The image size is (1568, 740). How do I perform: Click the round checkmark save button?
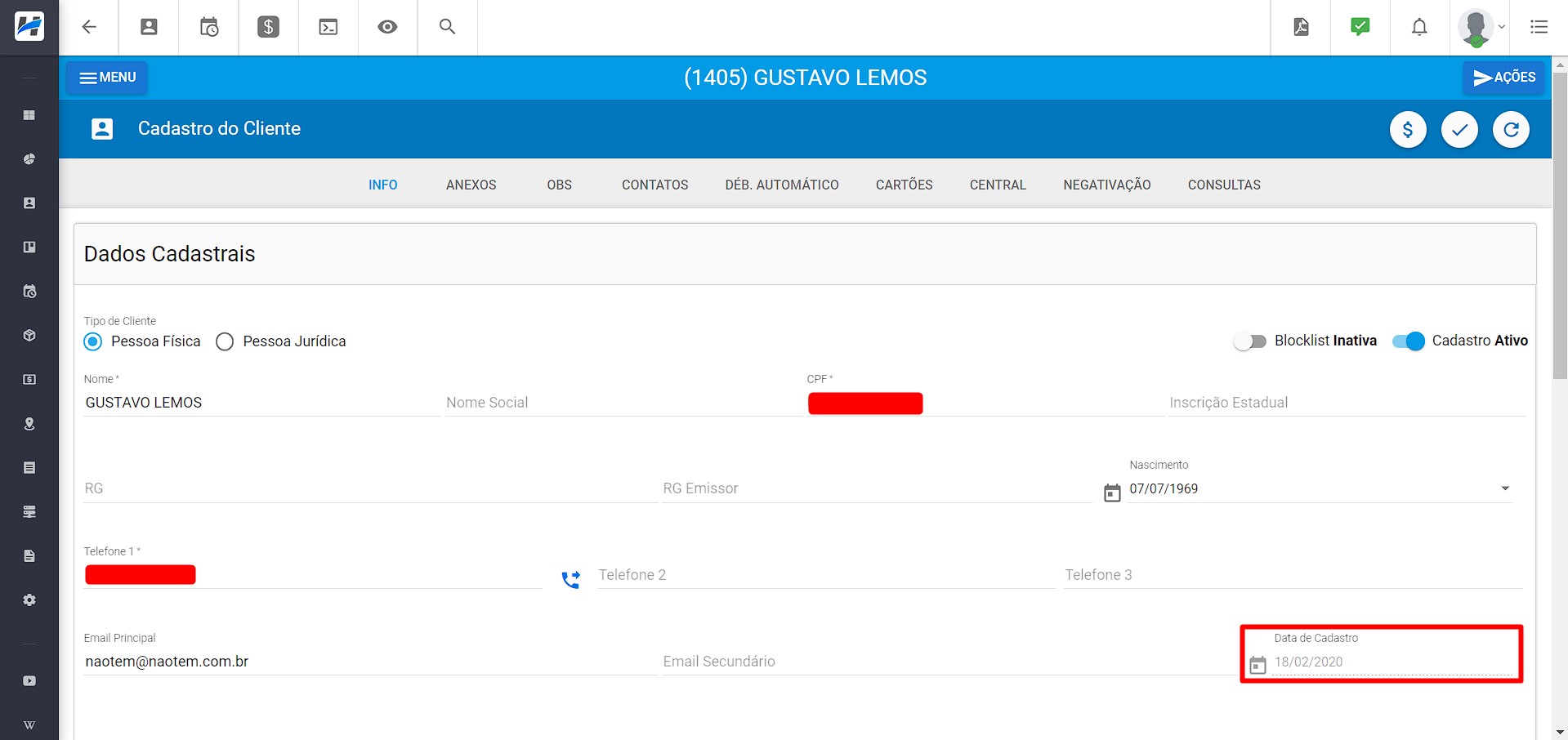pos(1459,129)
